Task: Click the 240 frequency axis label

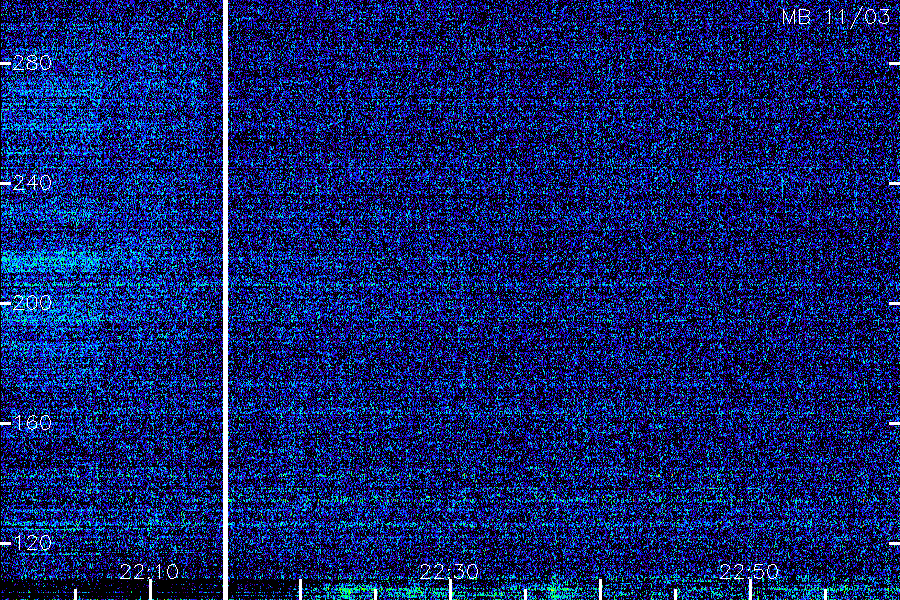Action: (32, 183)
